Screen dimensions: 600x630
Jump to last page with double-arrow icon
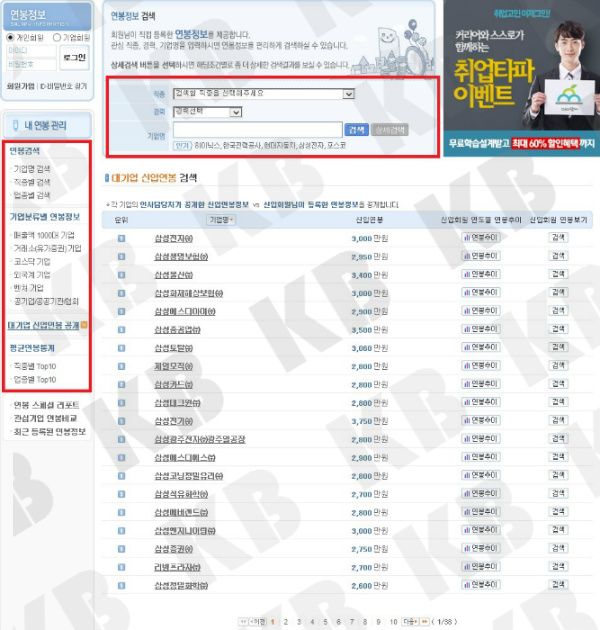(x=424, y=622)
